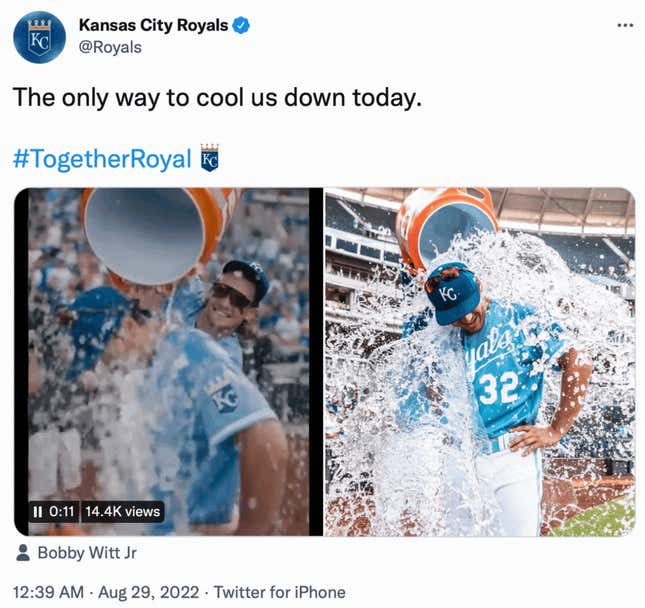Open the left video of the bucket splash
645x608 pixels.
coord(168,362)
